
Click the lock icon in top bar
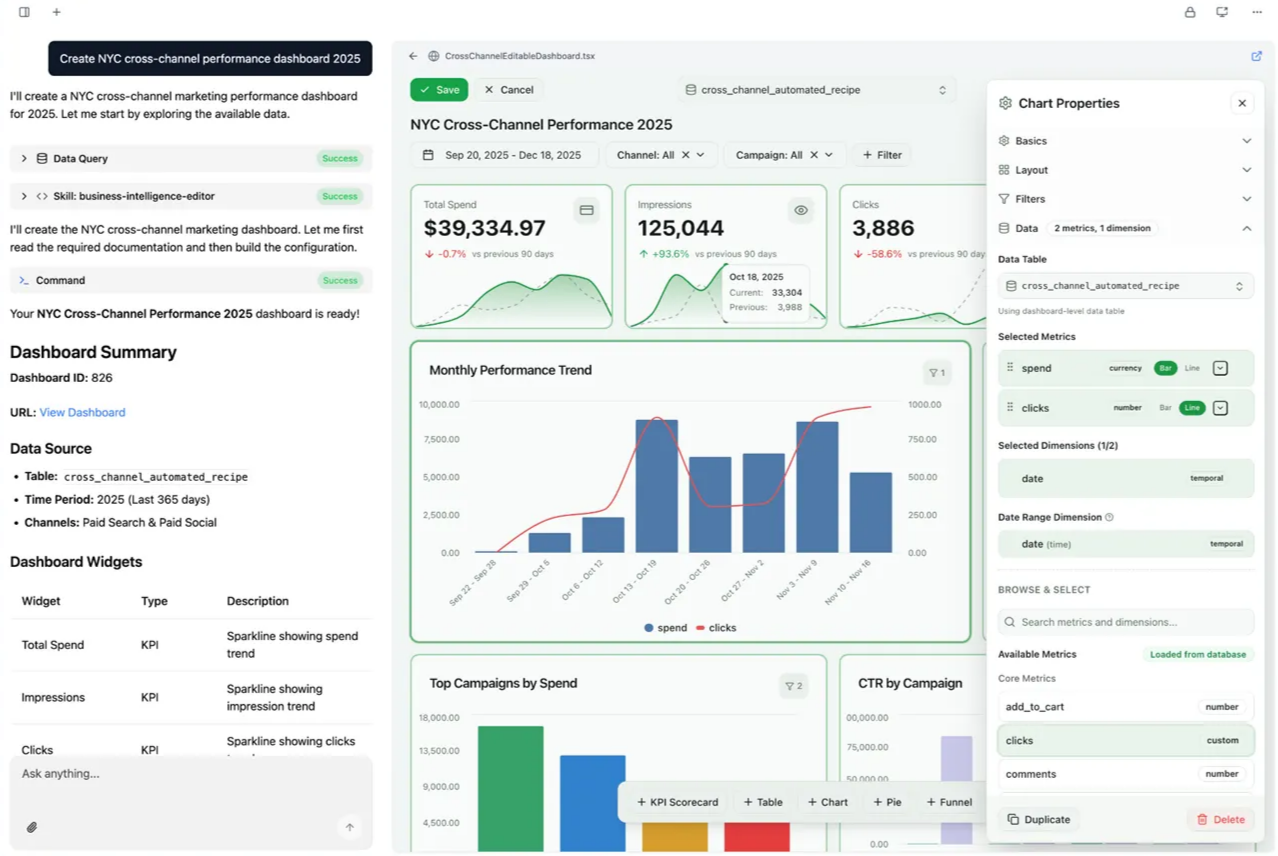coord(1189,12)
